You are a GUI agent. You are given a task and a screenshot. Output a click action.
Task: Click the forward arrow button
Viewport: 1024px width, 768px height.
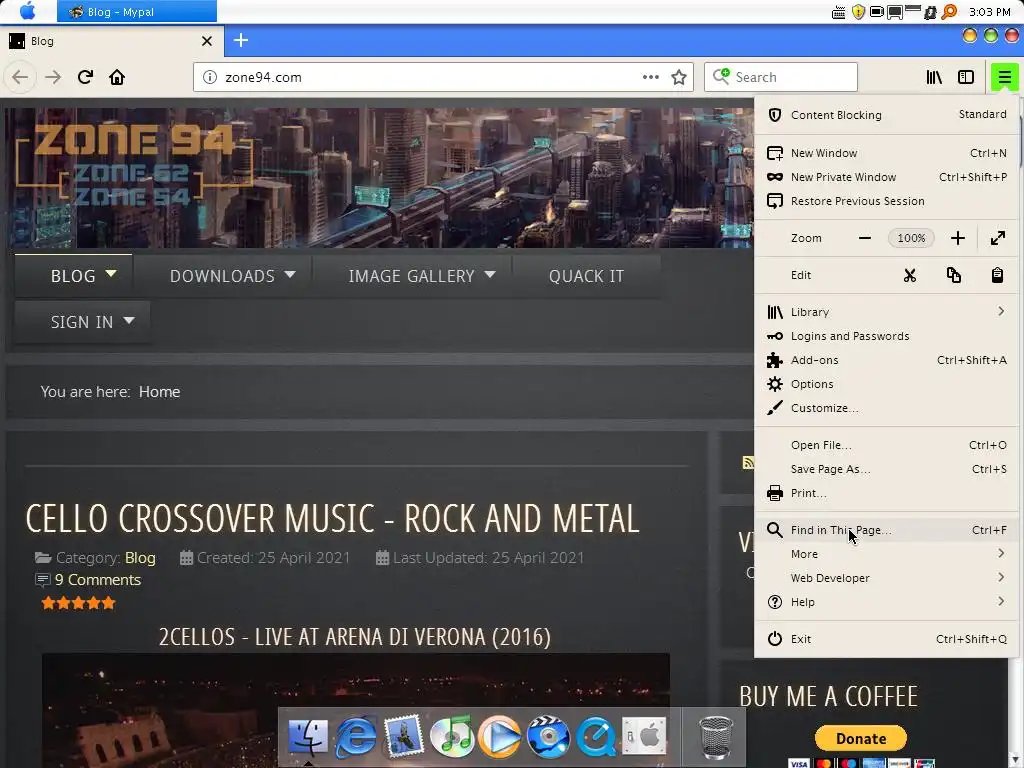click(53, 77)
